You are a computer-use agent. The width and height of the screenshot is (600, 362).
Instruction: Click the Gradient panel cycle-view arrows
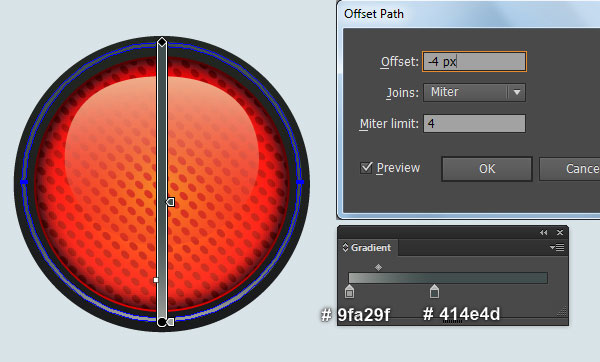coord(345,248)
